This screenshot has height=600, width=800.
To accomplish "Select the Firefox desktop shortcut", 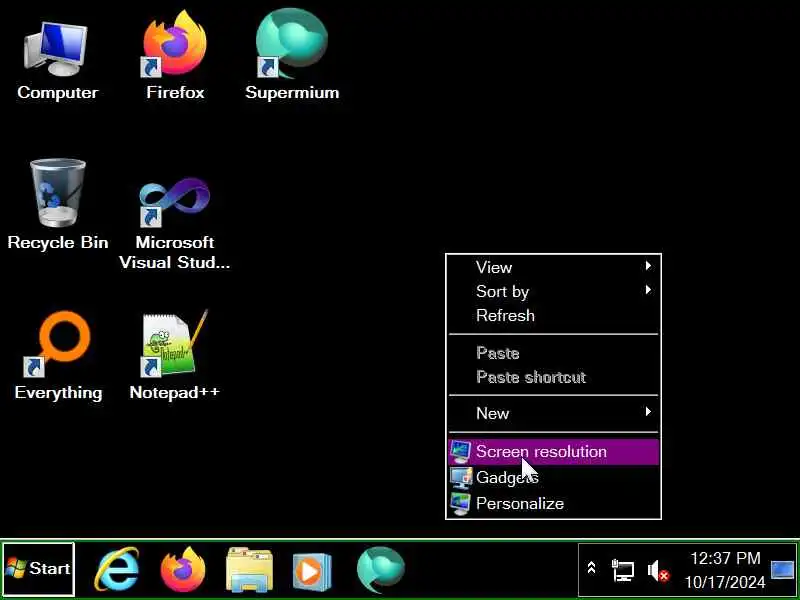I will click(x=175, y=56).
